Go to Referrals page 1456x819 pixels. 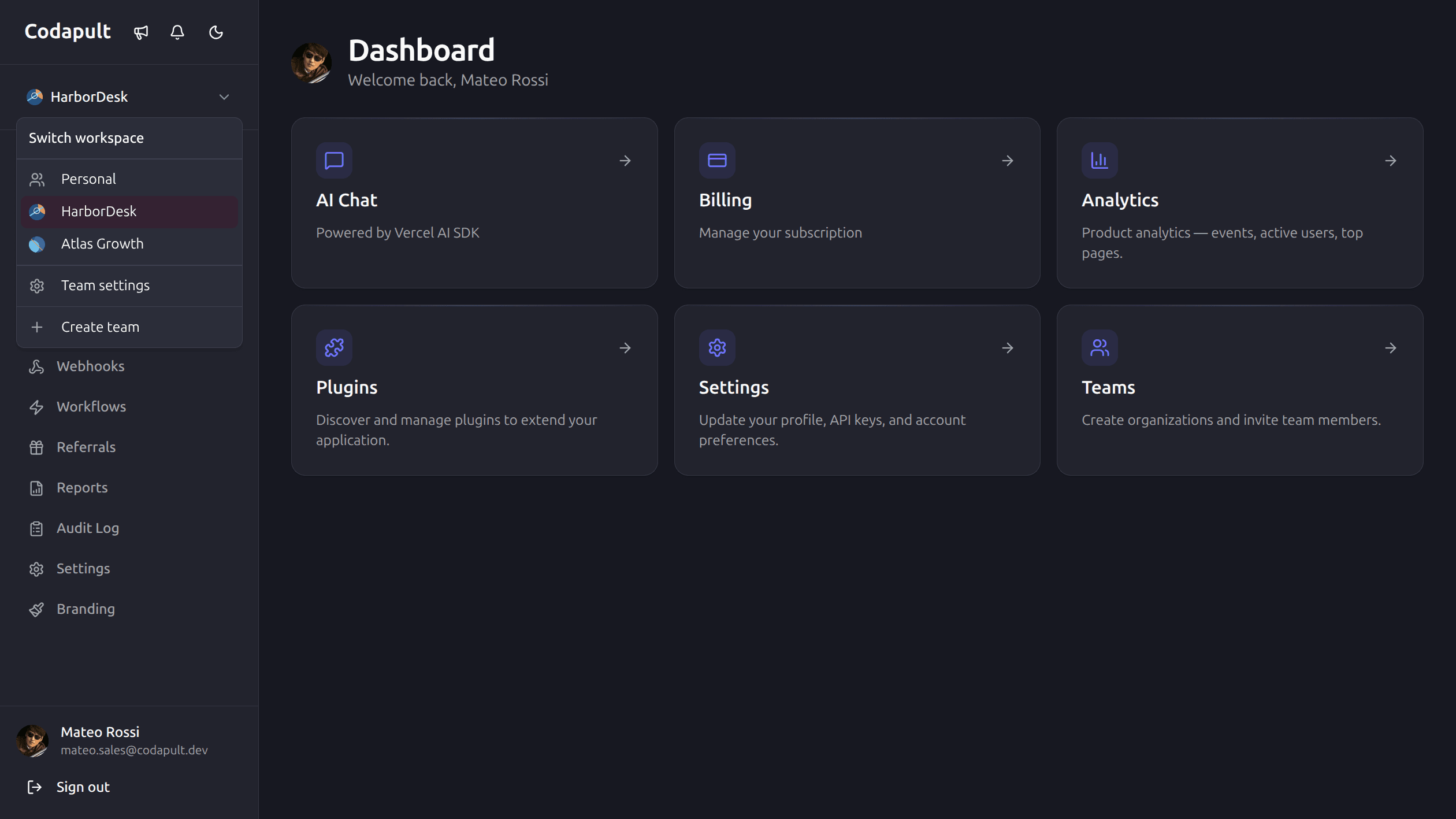[129, 447]
